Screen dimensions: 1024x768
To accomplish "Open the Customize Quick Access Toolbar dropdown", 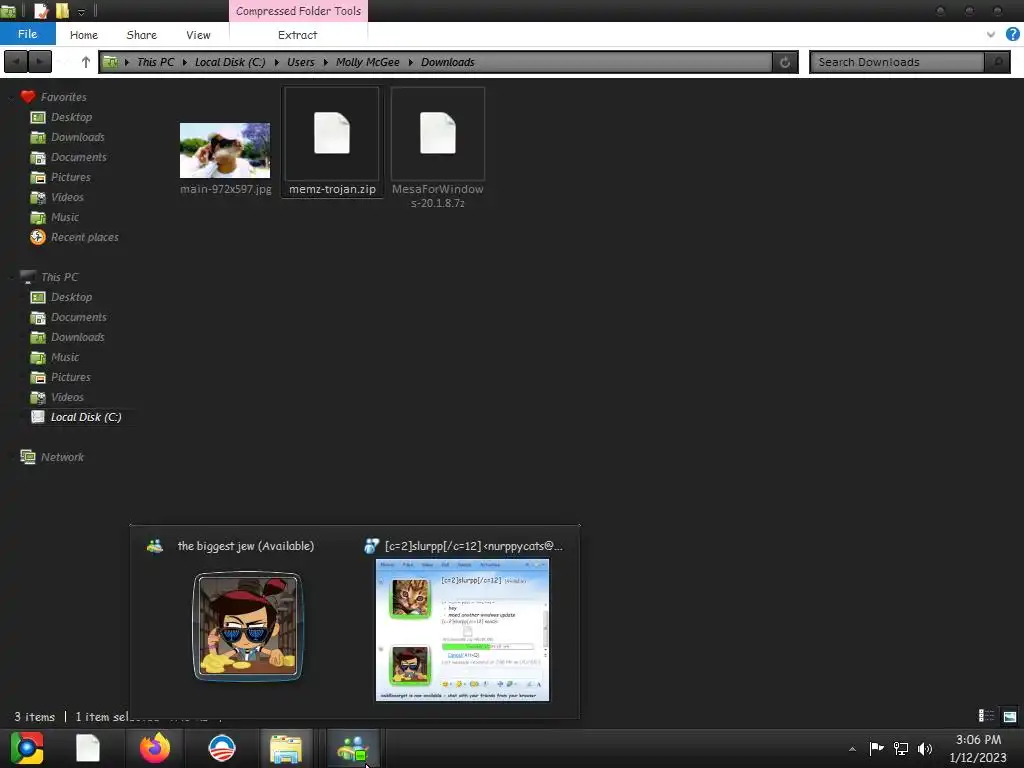I will tap(81, 12).
